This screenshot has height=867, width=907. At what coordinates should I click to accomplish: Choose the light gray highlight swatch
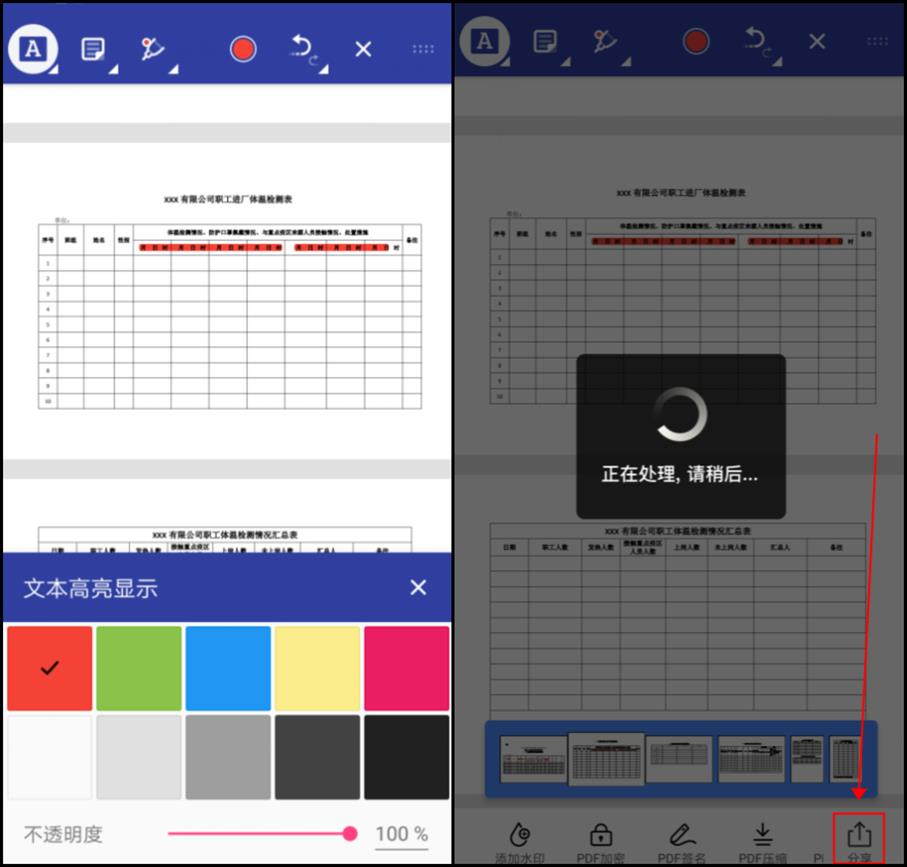(139, 757)
